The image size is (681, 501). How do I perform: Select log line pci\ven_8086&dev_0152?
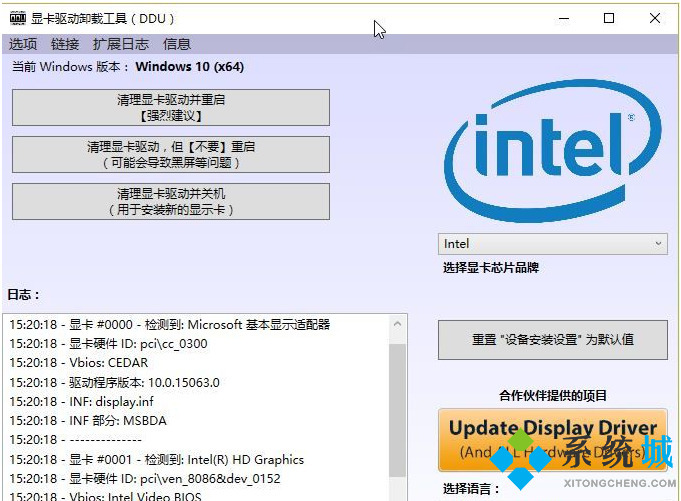coord(145,479)
